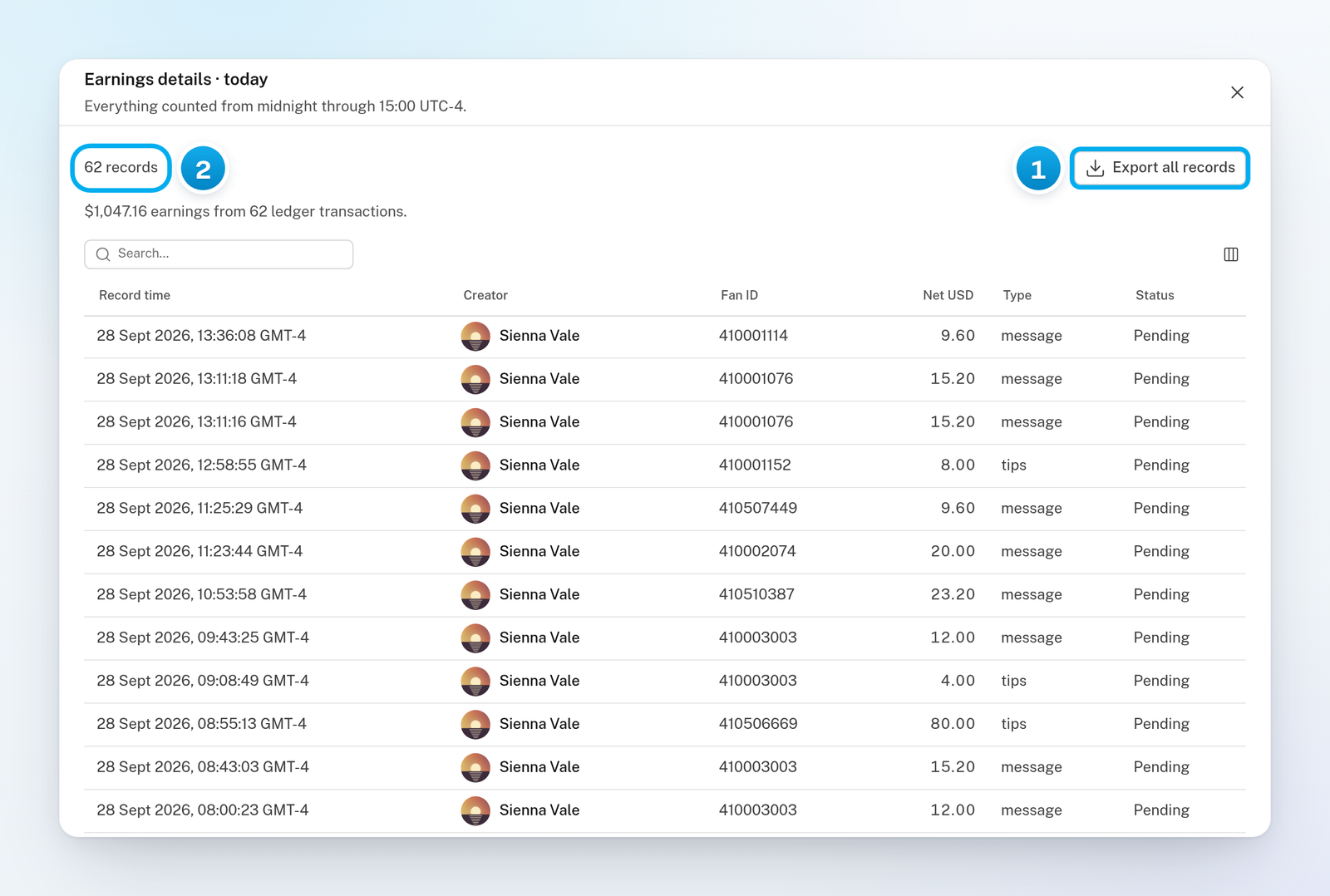Click the Net USD column header
The height and width of the screenshot is (896, 1330).
(948, 295)
